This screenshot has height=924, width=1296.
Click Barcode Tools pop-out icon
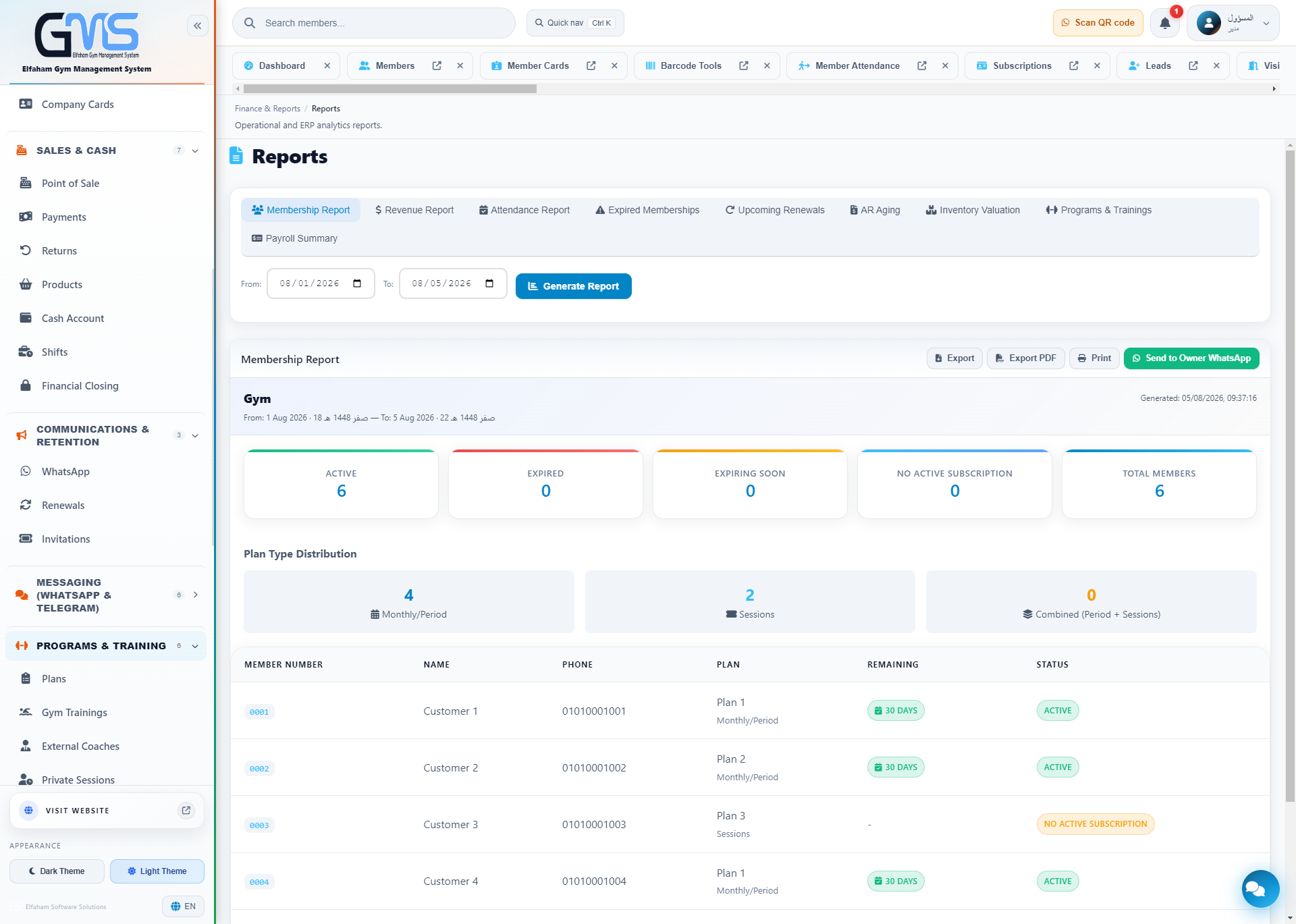point(743,65)
